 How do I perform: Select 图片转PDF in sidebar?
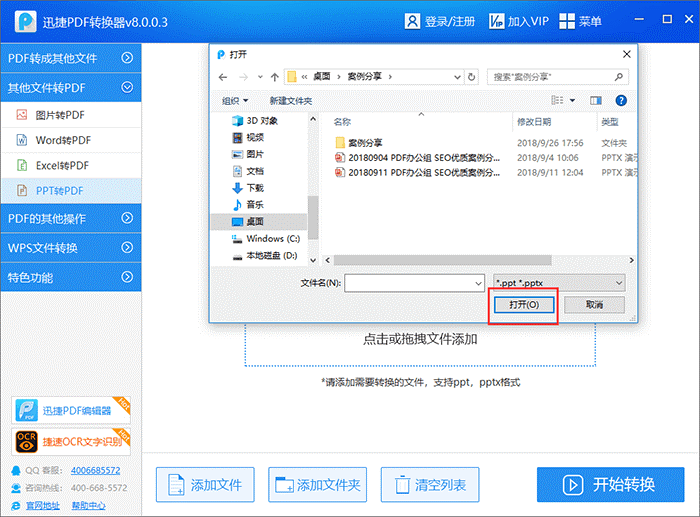(71, 115)
